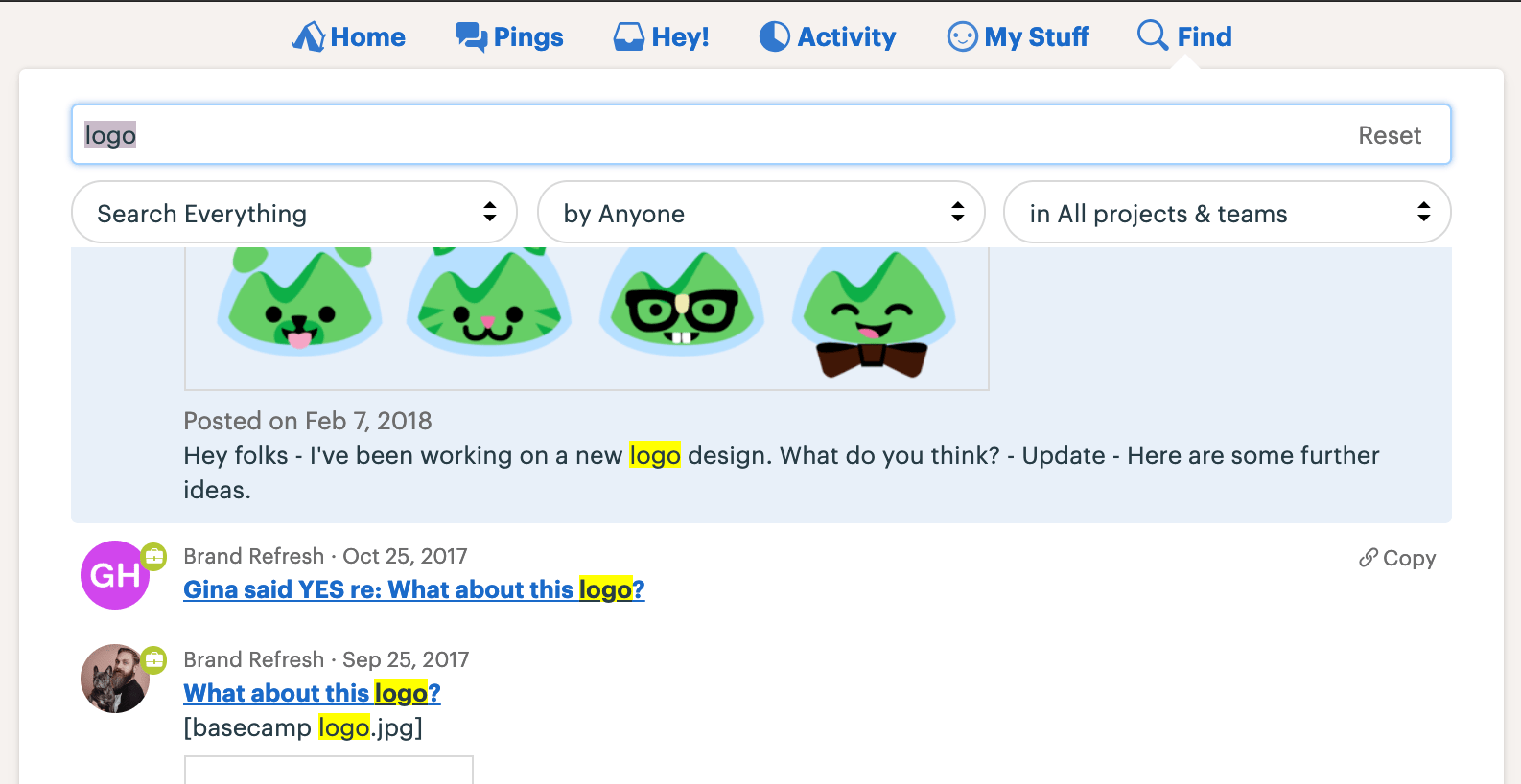This screenshot has height=784, width=1521.
Task: Click the My Stuff smiley icon
Action: (962, 36)
